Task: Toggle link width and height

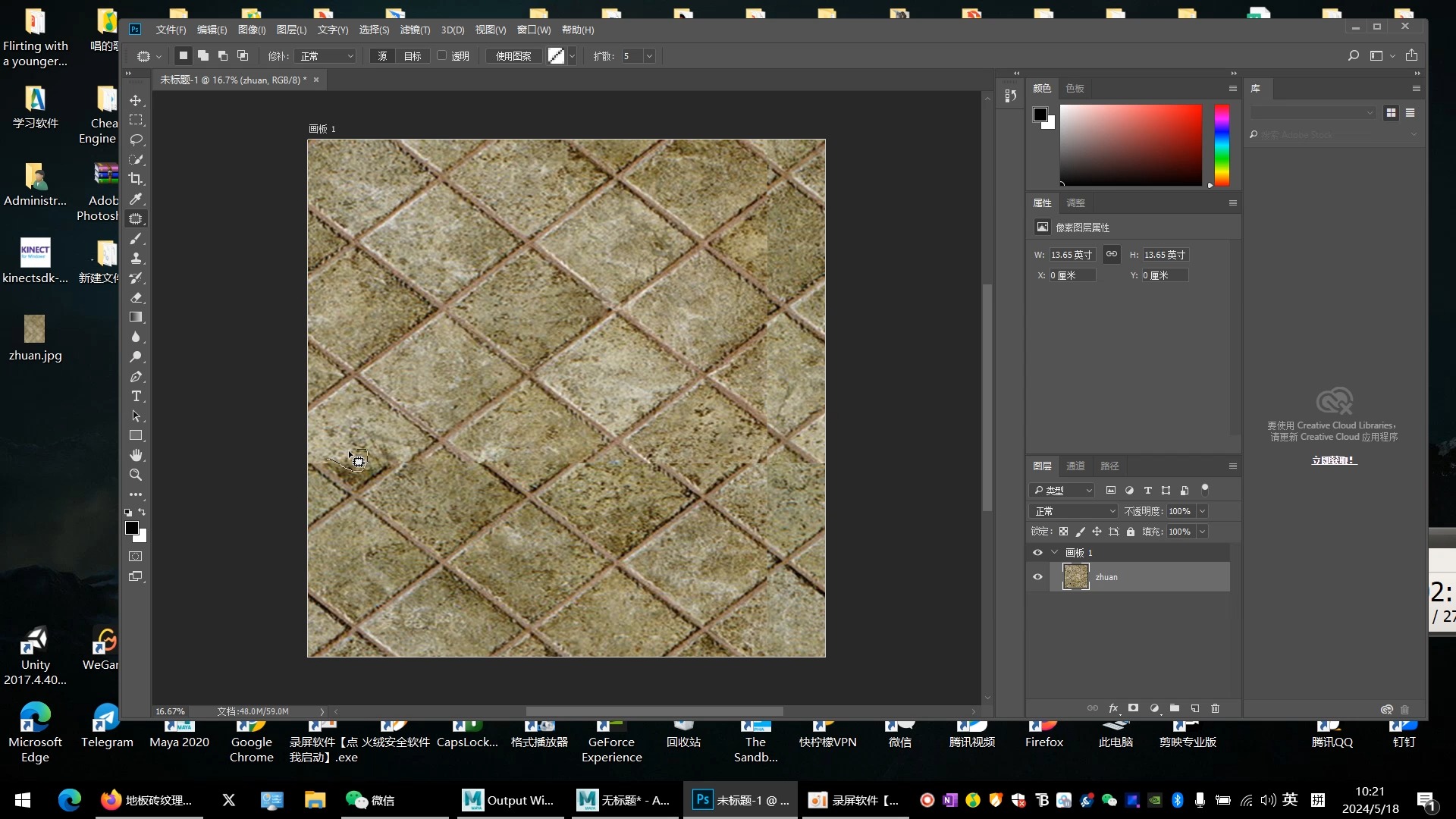Action: (x=1111, y=254)
